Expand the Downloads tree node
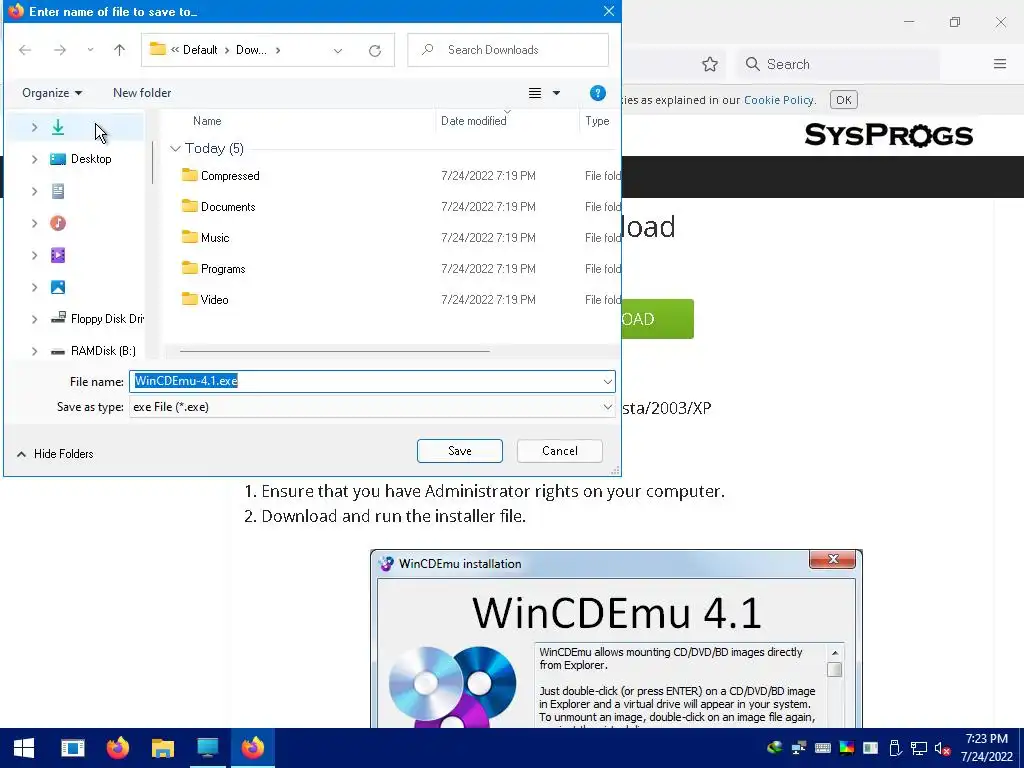The width and height of the screenshot is (1024, 768). [35, 127]
